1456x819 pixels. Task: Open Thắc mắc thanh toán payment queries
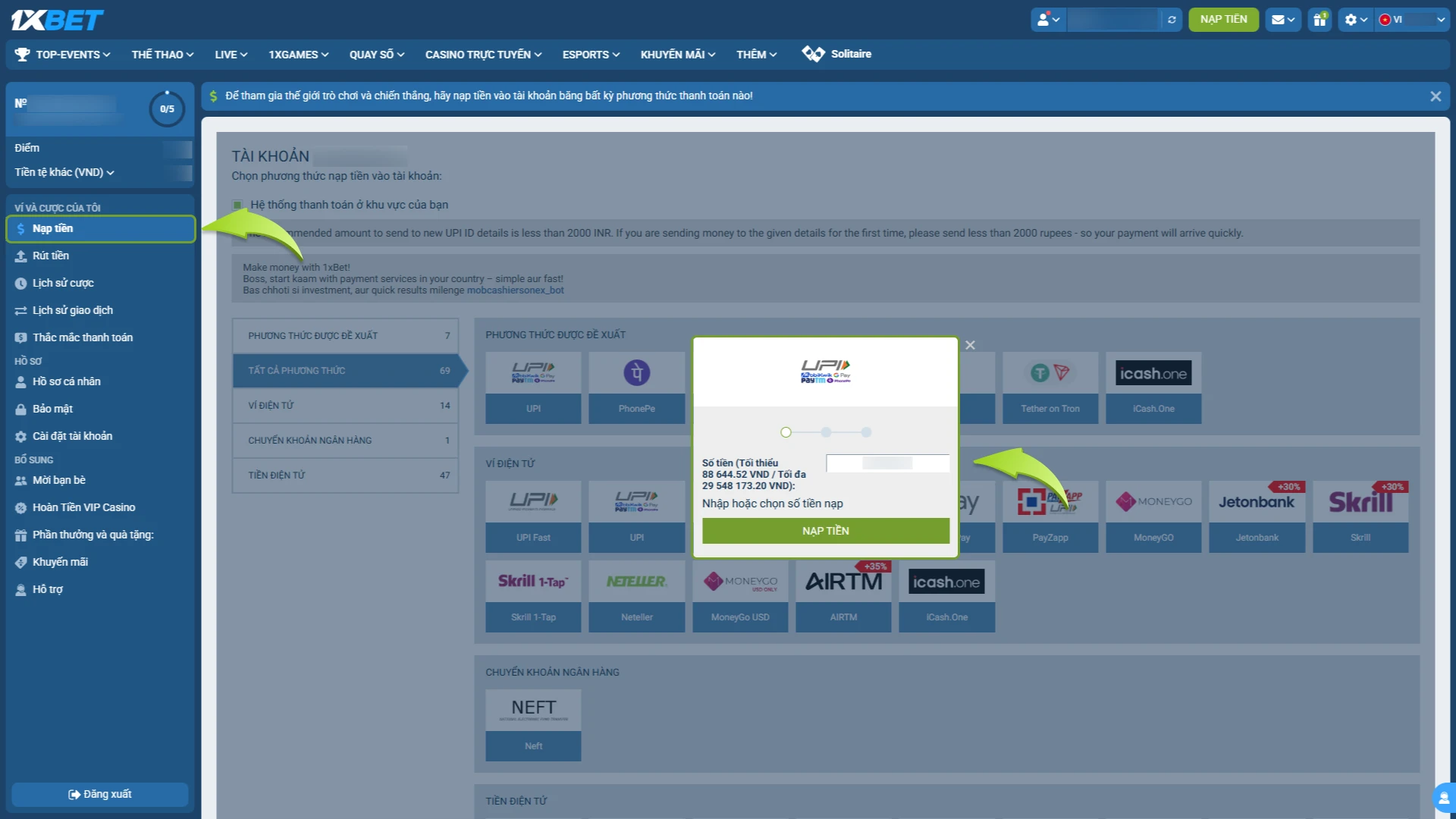pyautogui.click(x=101, y=338)
